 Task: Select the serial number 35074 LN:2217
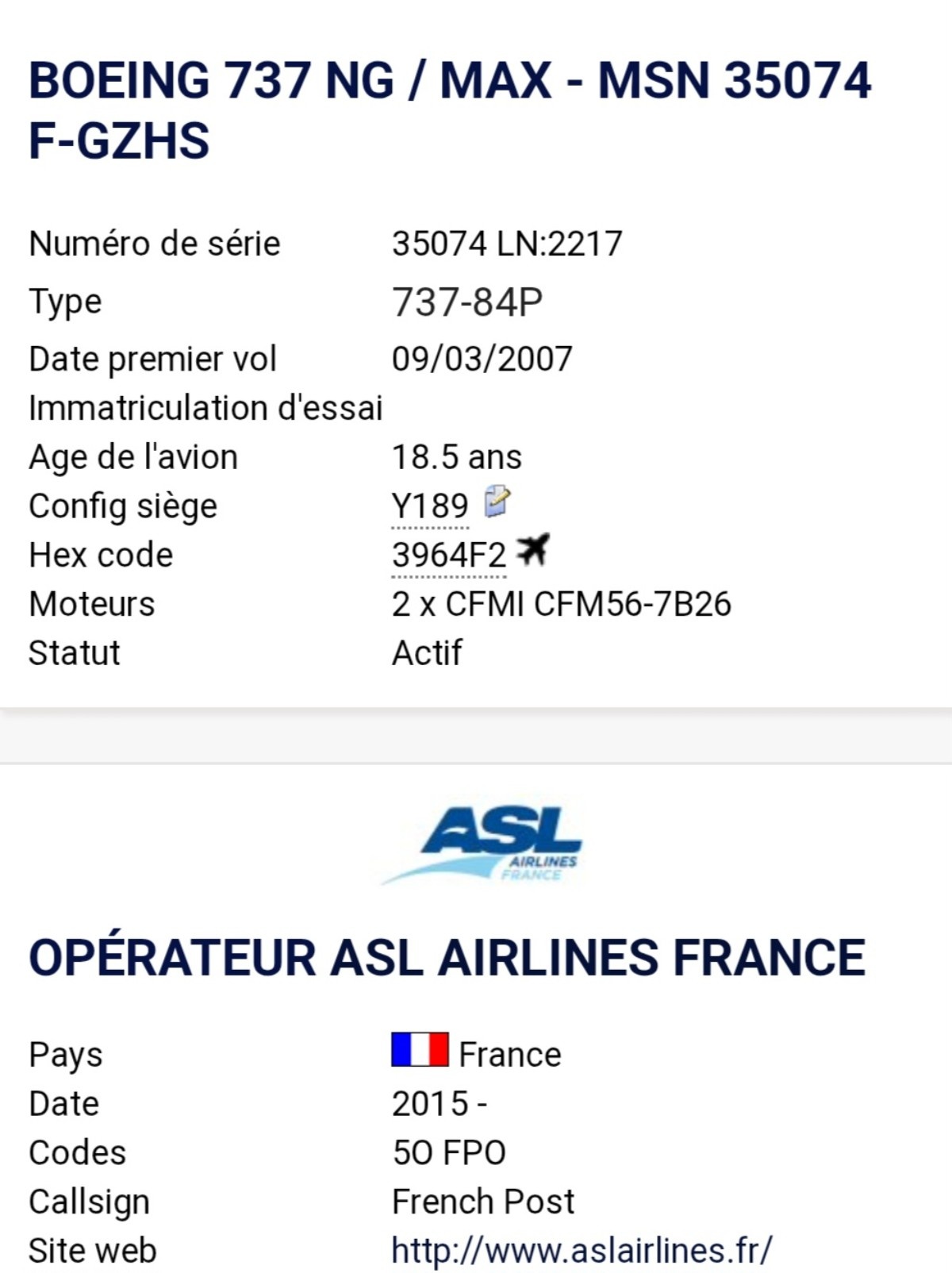click(507, 244)
